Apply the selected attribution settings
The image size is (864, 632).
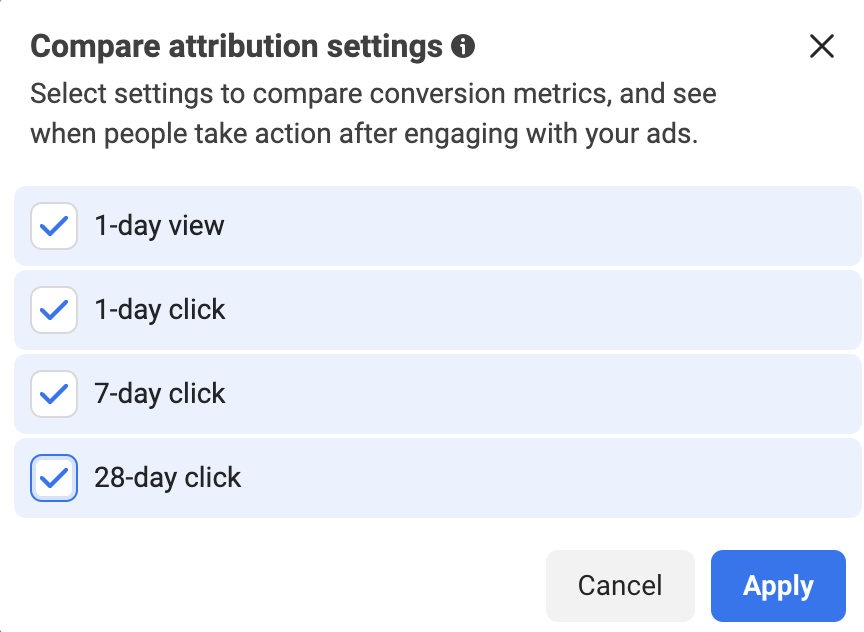pyautogui.click(x=778, y=586)
